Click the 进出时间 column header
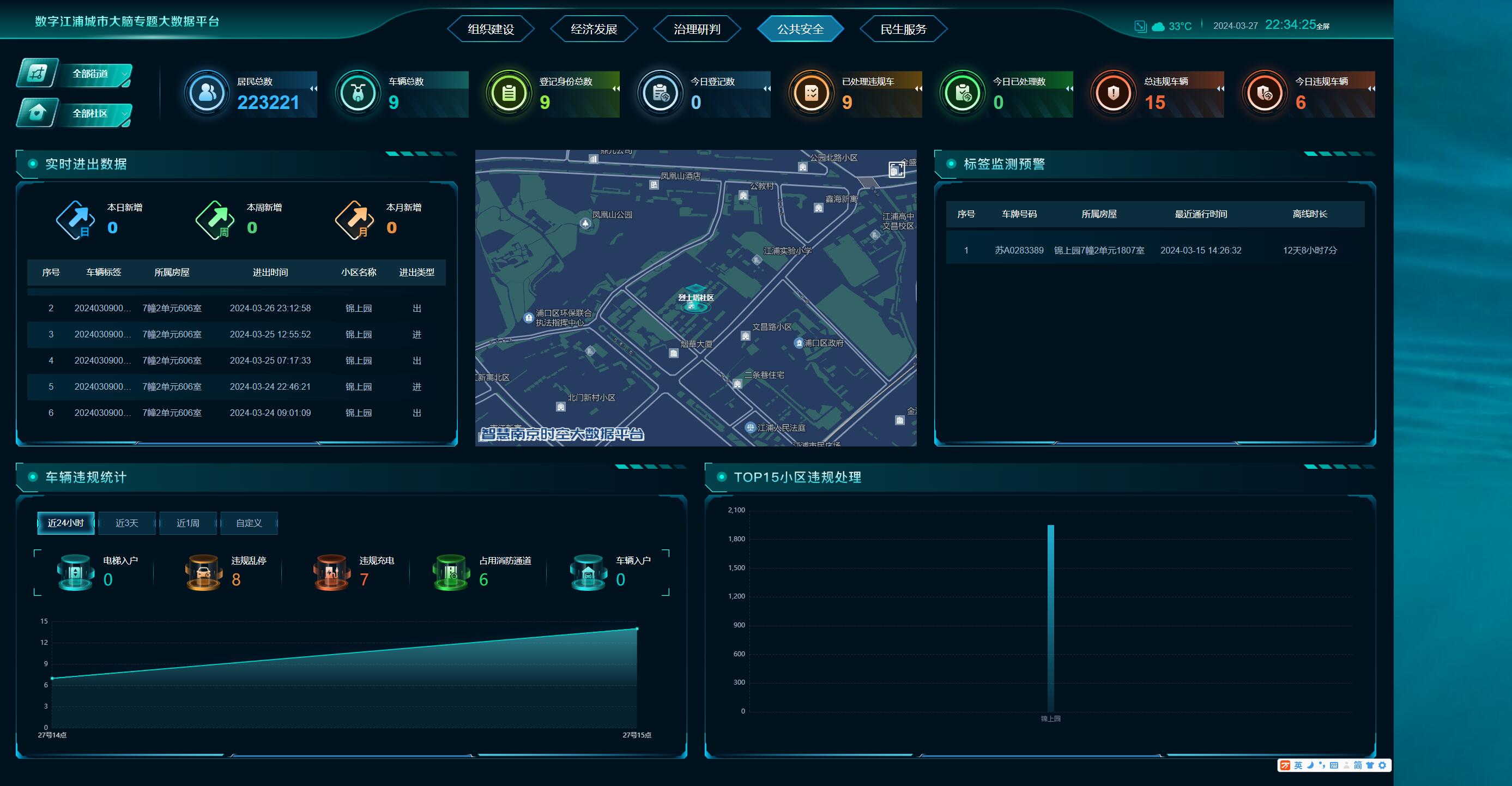 [270, 273]
